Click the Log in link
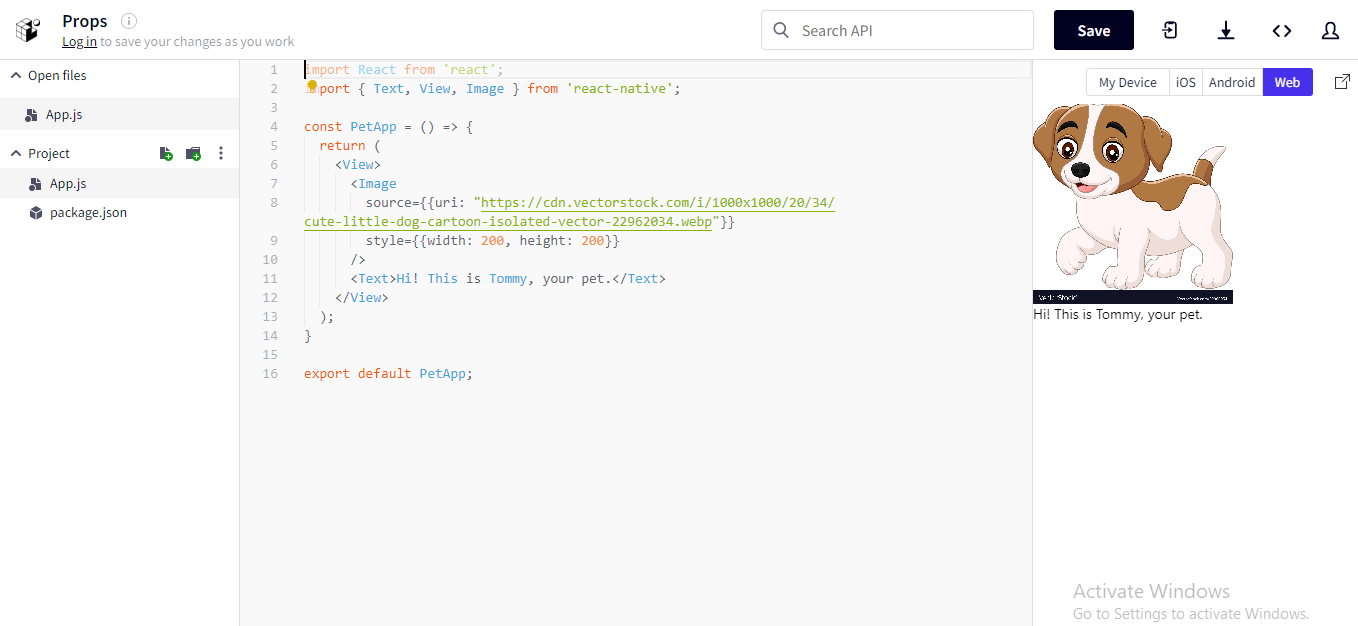Screen dimensions: 1358x626 (x=79, y=41)
